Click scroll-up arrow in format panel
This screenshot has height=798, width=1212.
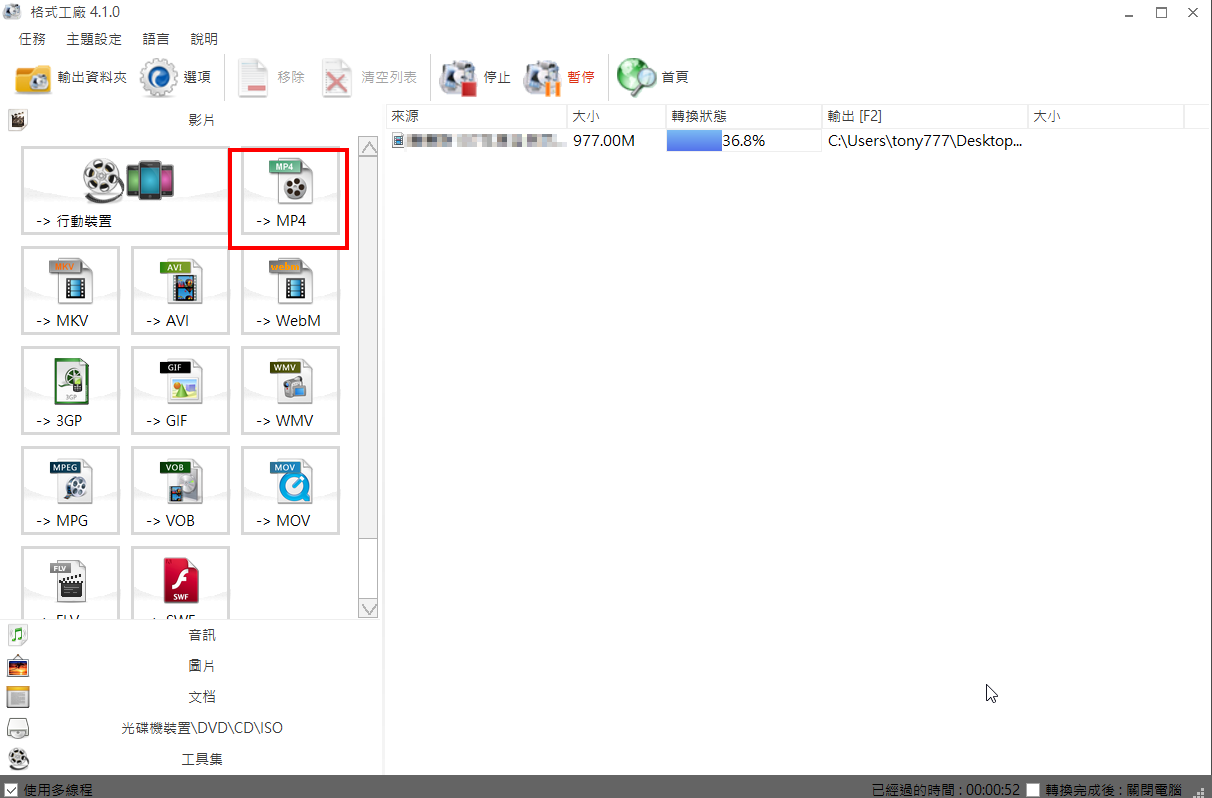point(368,148)
